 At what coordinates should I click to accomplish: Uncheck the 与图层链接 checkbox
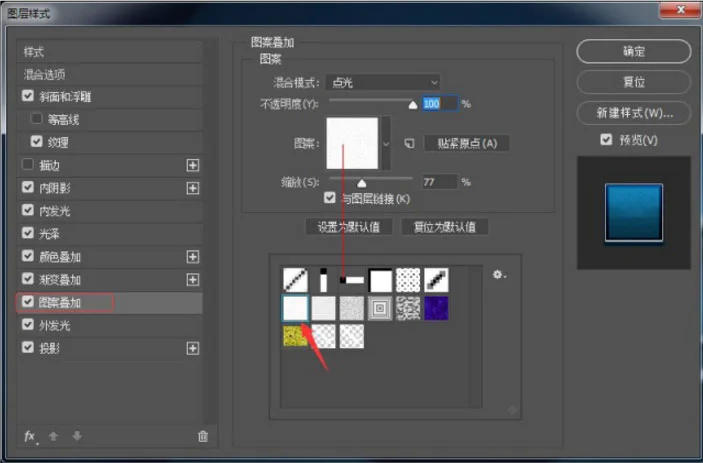coord(330,198)
